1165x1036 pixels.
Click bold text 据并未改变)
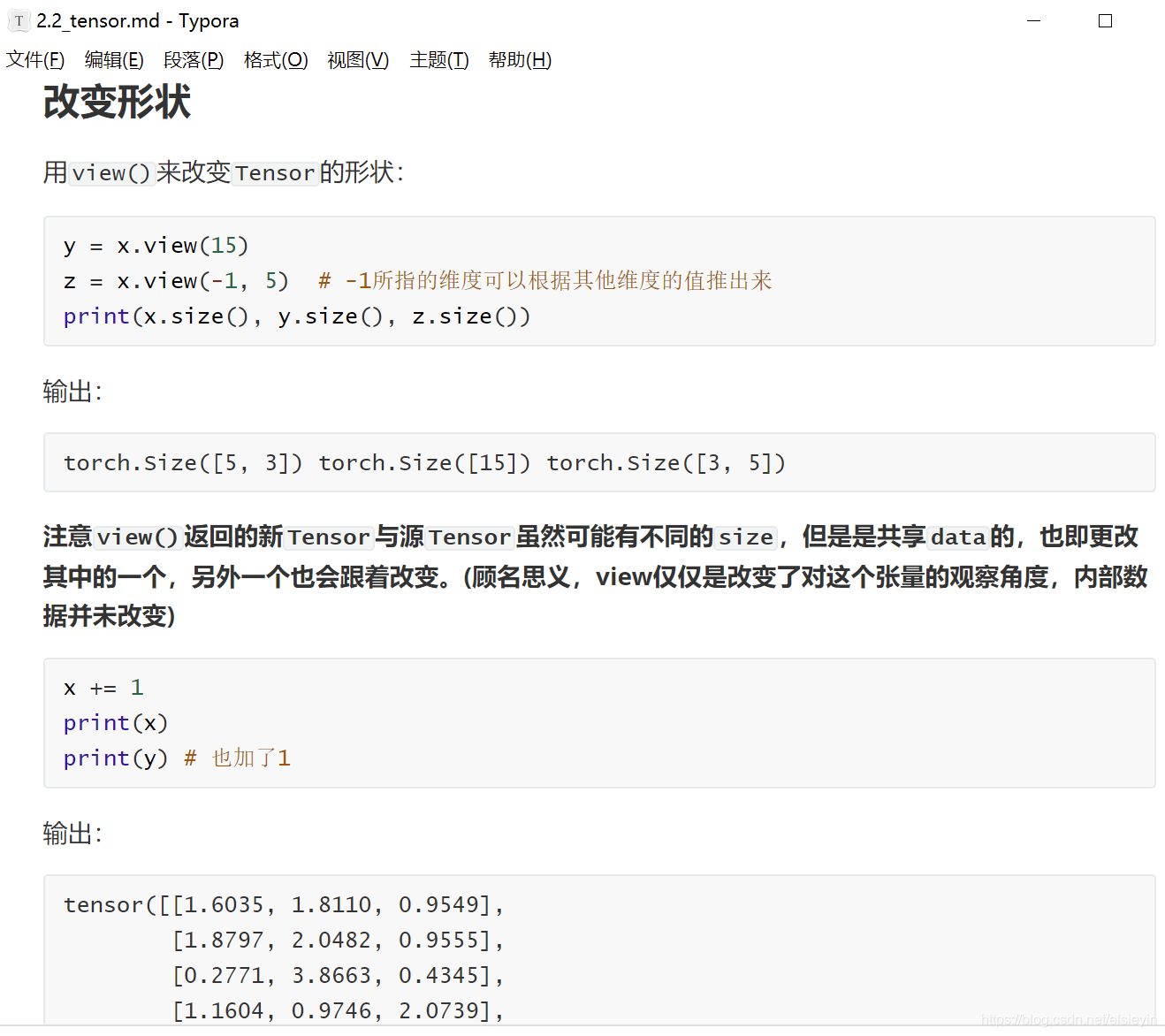pos(110,616)
